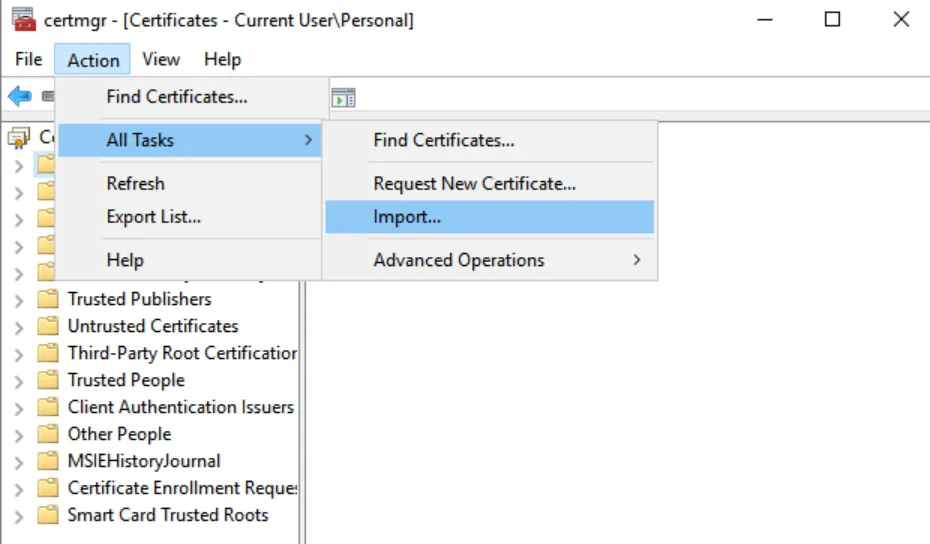Click the Trusted Publishers folder icon
Image resolution: width=930 pixels, height=544 pixels.
(48, 298)
